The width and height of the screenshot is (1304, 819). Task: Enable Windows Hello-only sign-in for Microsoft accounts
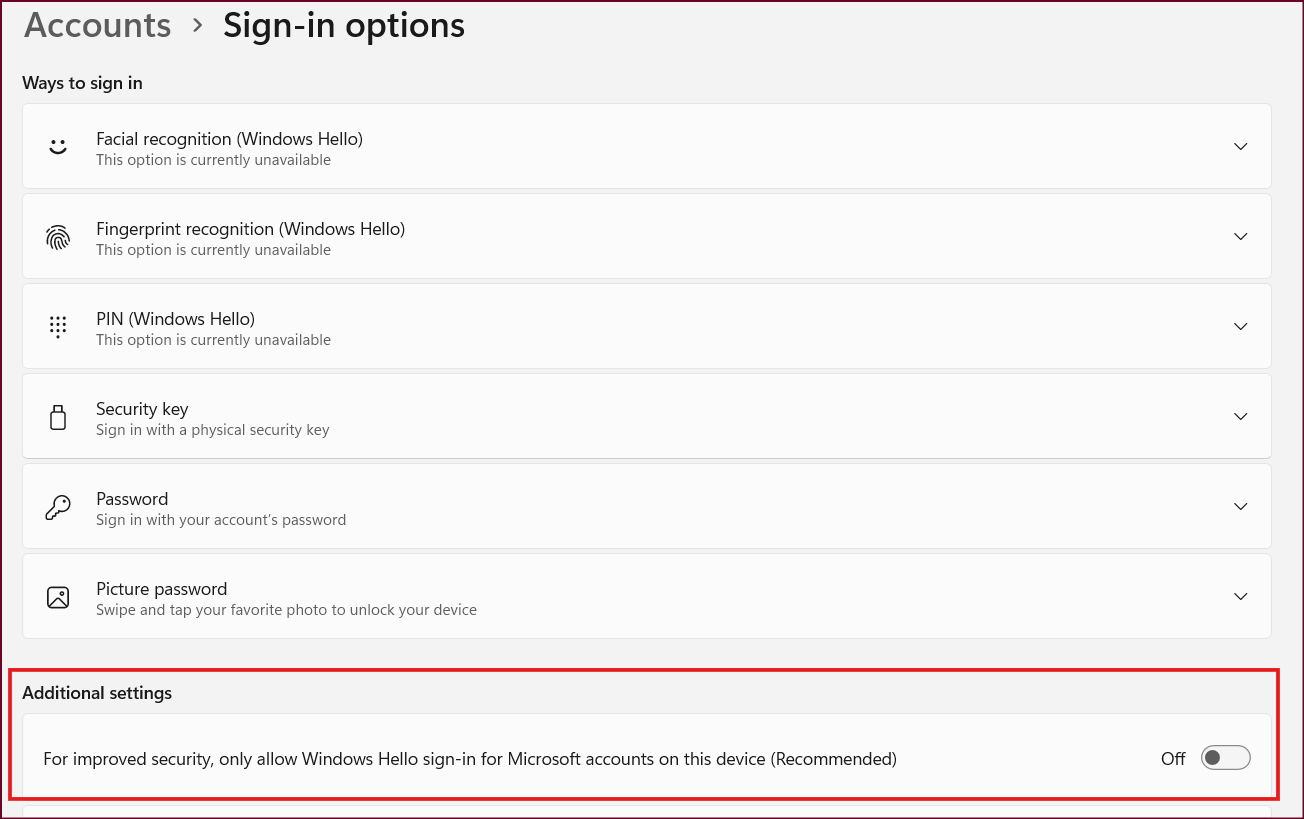pos(1225,758)
